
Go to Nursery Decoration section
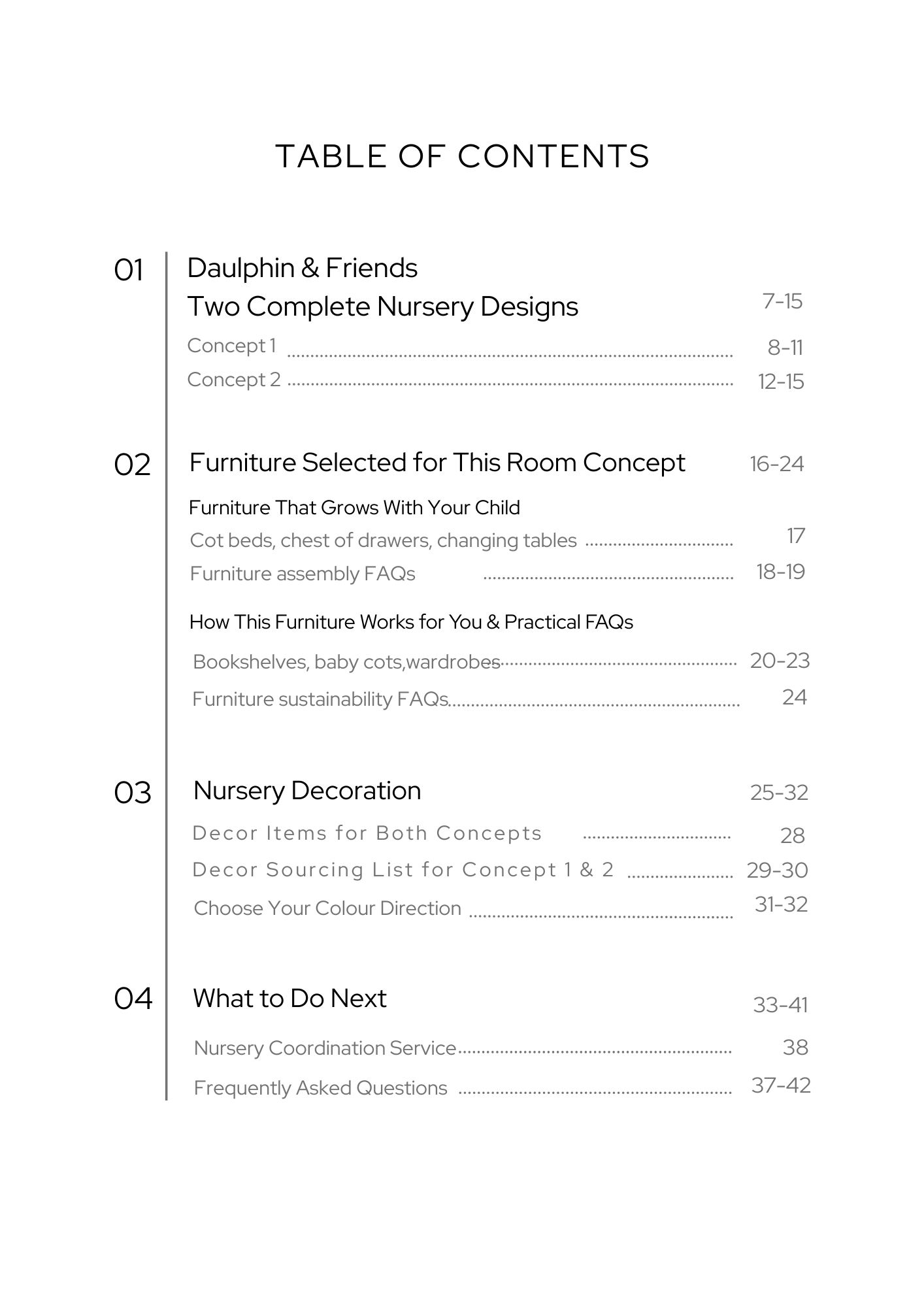click(307, 791)
